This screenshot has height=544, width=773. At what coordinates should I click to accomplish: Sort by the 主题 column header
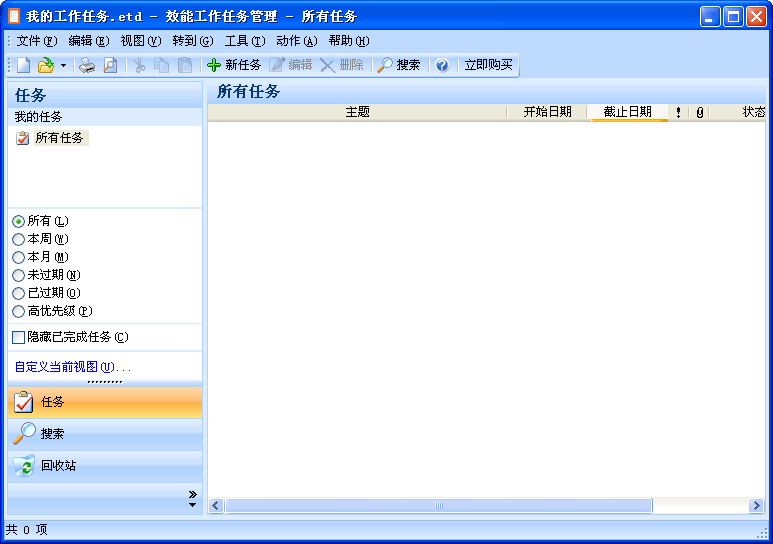point(357,112)
